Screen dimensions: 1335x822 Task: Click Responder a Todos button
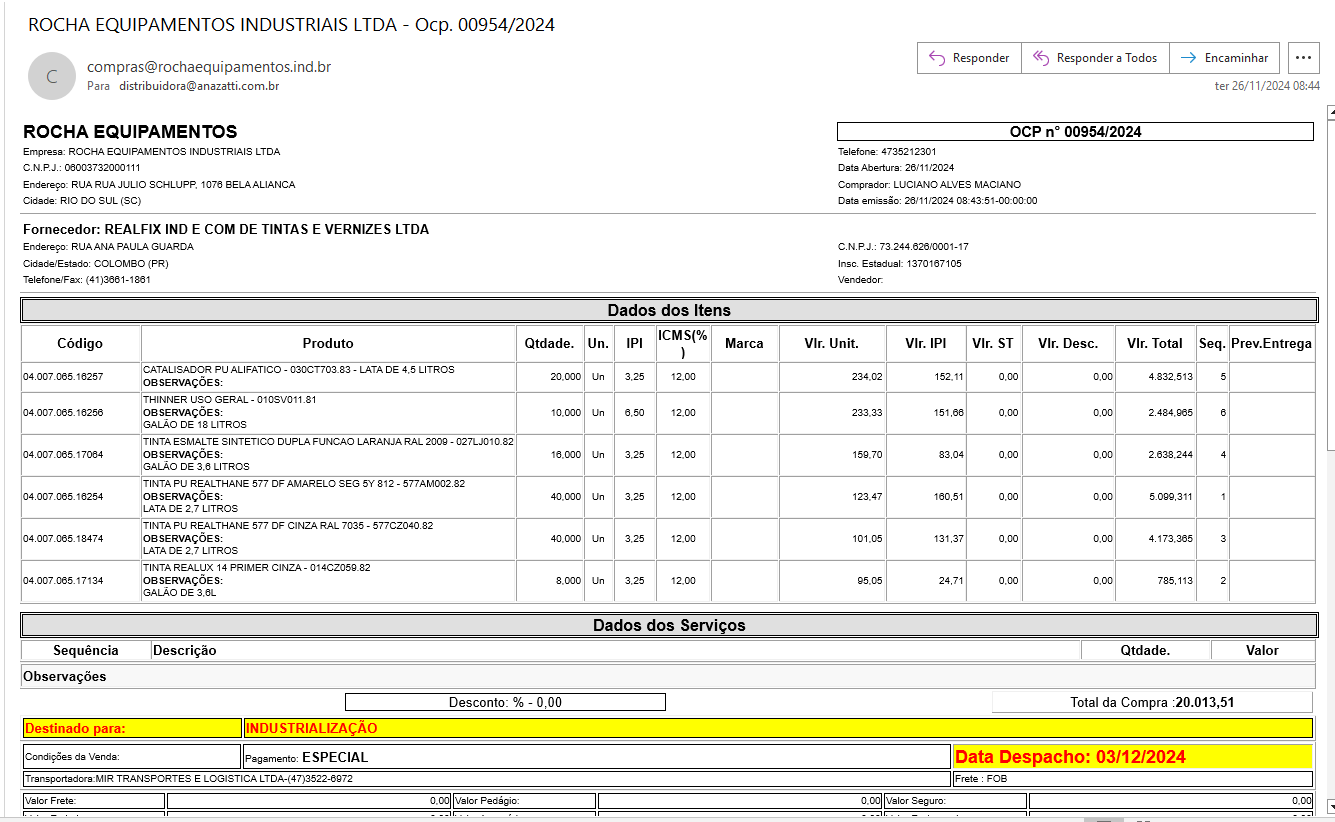1095,58
